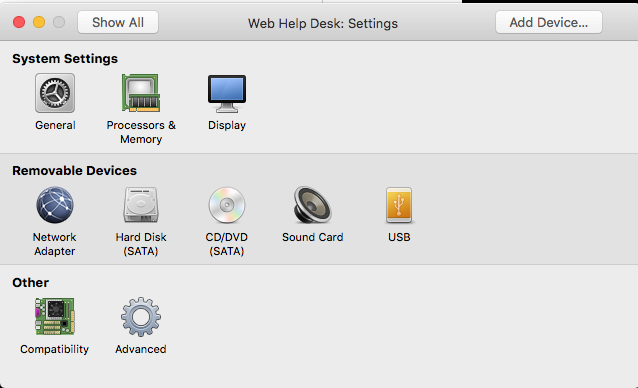Image resolution: width=638 pixels, height=388 pixels.
Task: Open Processors & Memory chip icon
Action: tap(141, 93)
